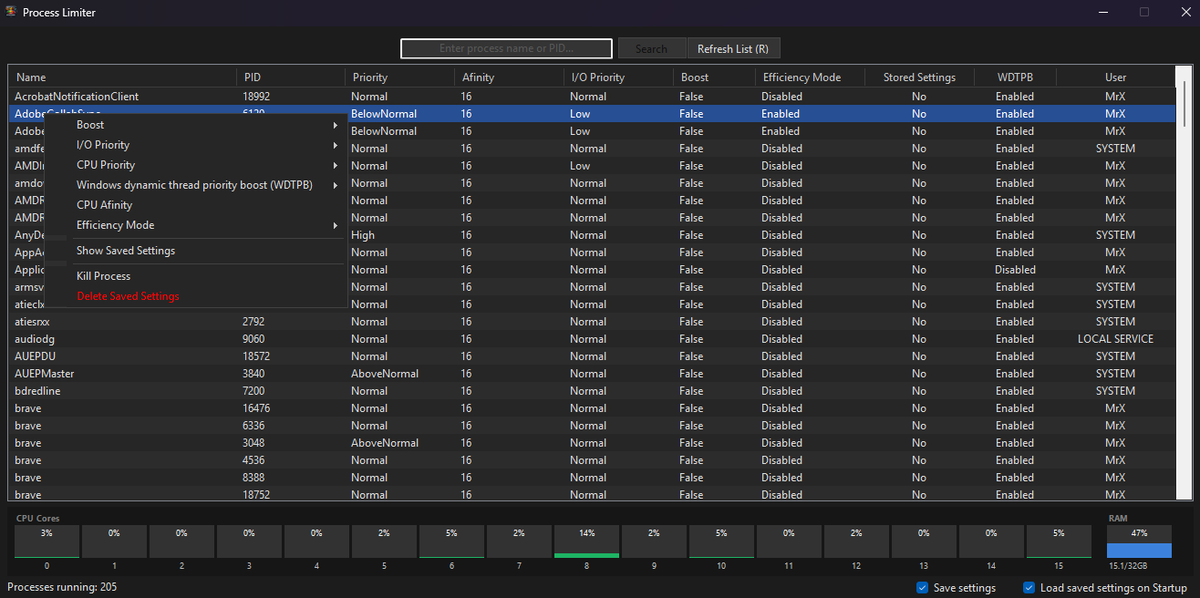Image resolution: width=1200 pixels, height=598 pixels.
Task: Select the AcrobatNotificationClient process row
Action: point(592,97)
